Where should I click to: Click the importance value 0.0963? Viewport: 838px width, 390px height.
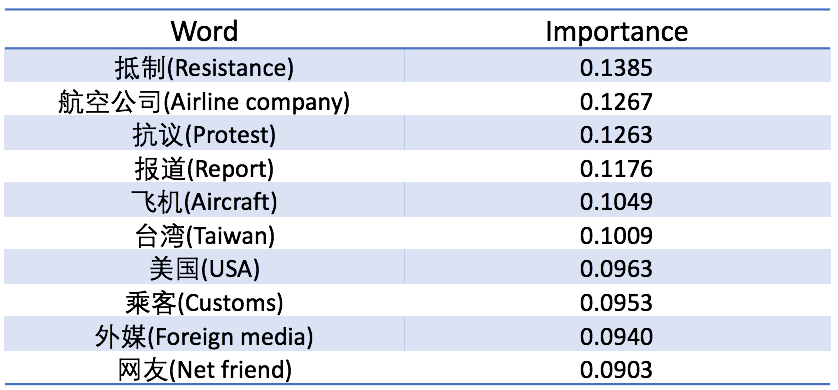tap(616, 270)
